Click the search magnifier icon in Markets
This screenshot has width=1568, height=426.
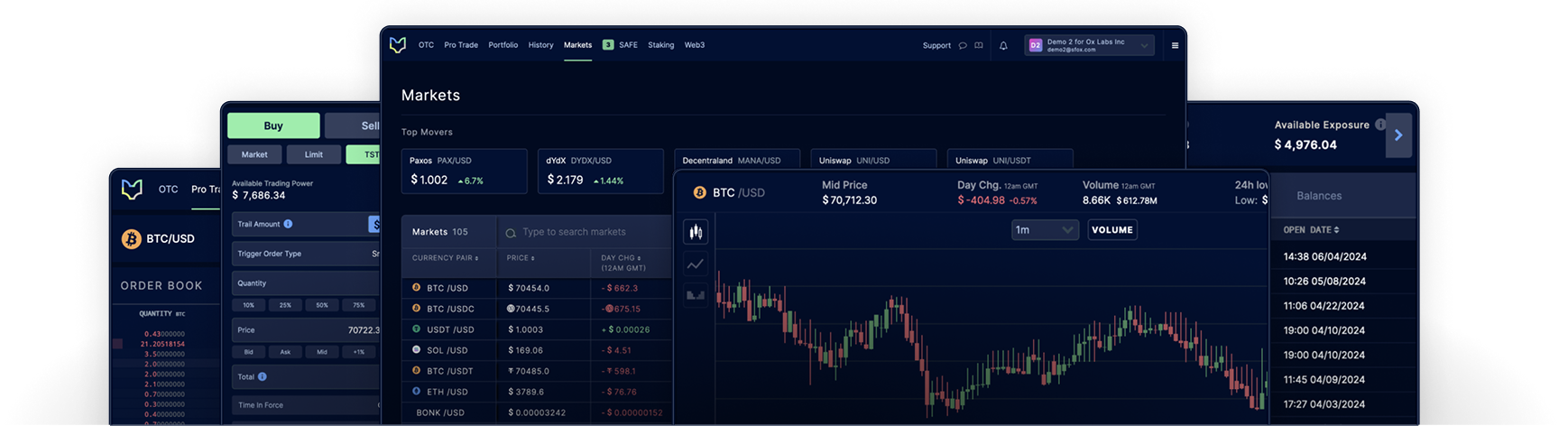(511, 233)
